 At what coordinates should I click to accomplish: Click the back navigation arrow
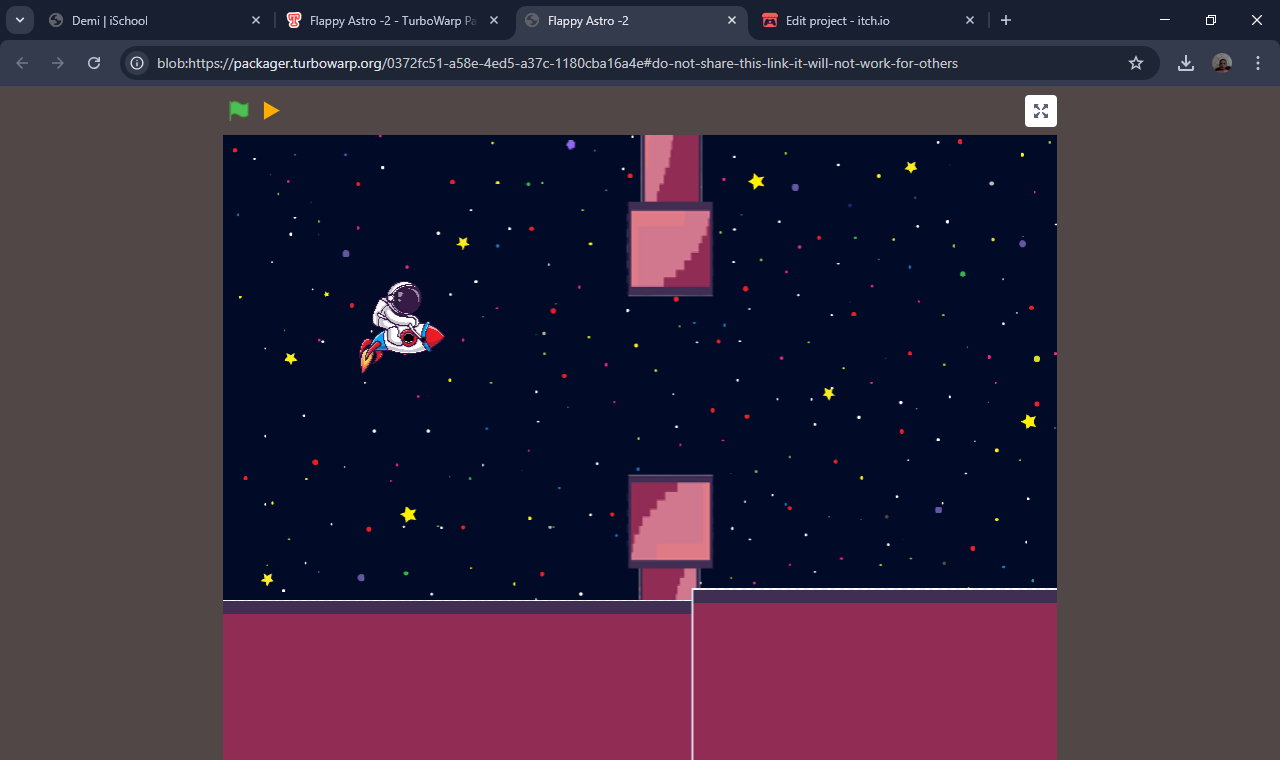click(20, 62)
